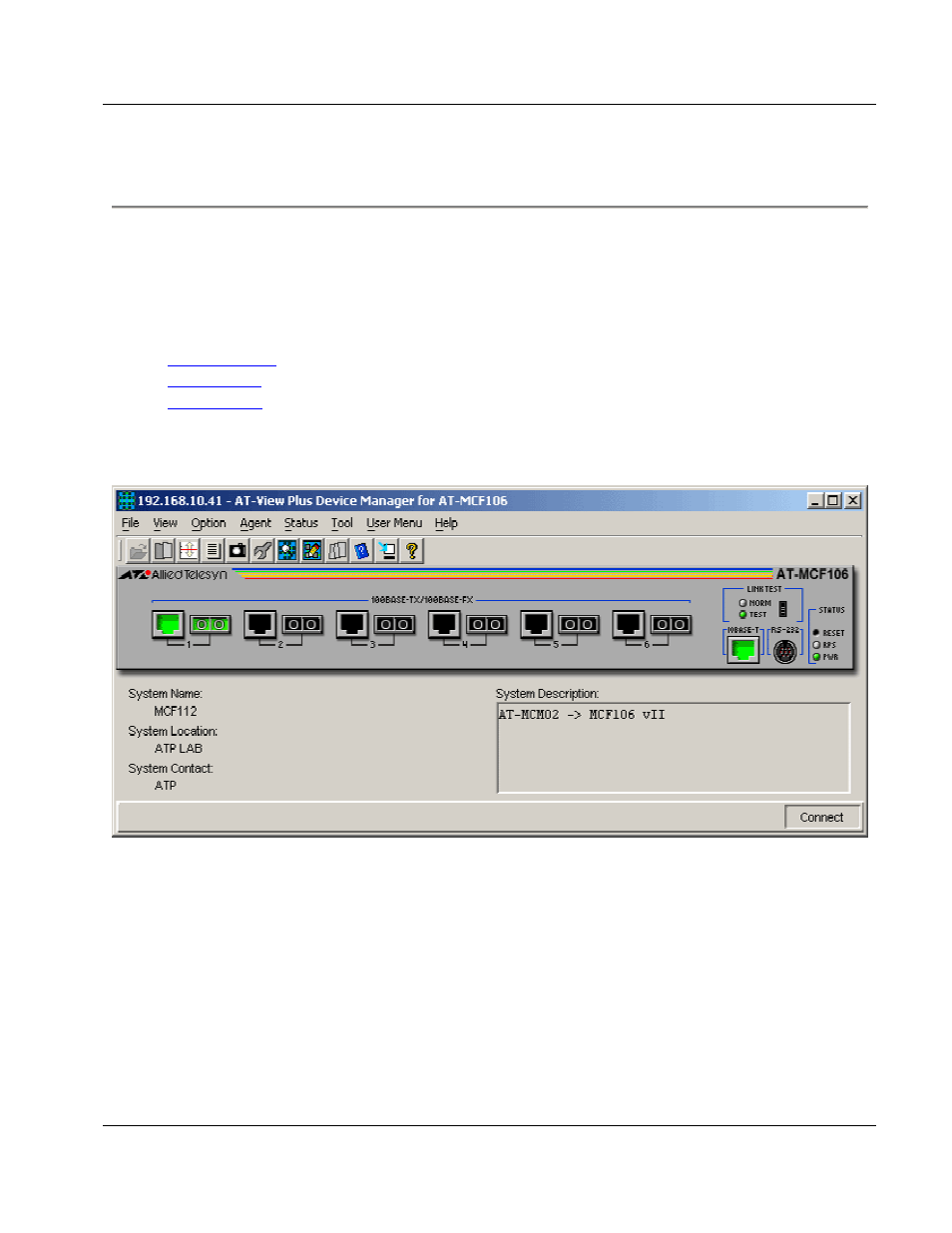Viewport: 952px width, 1233px height.
Task: Click the RPS status LED
Action: [x=816, y=645]
